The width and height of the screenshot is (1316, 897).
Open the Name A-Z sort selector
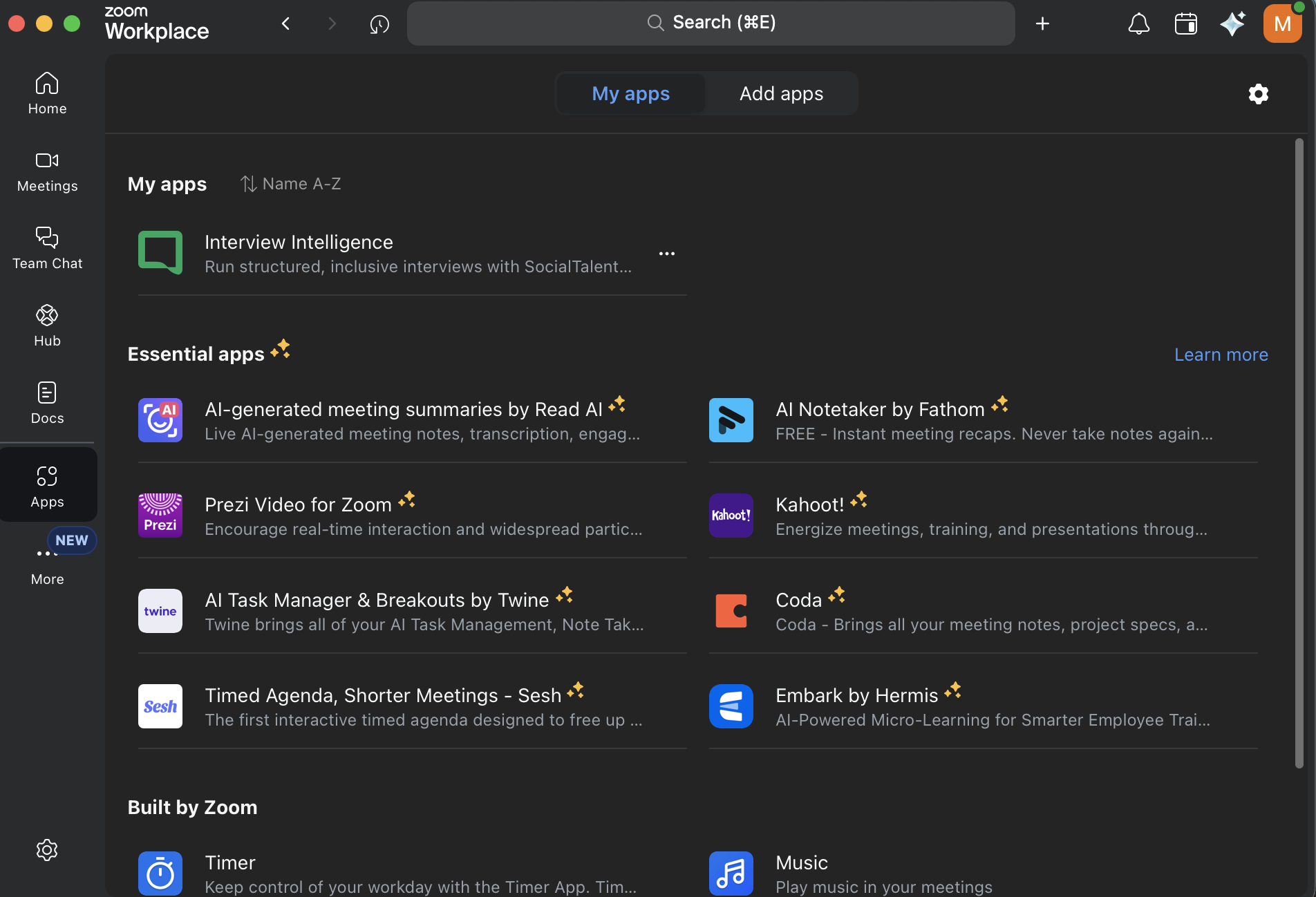tap(291, 184)
